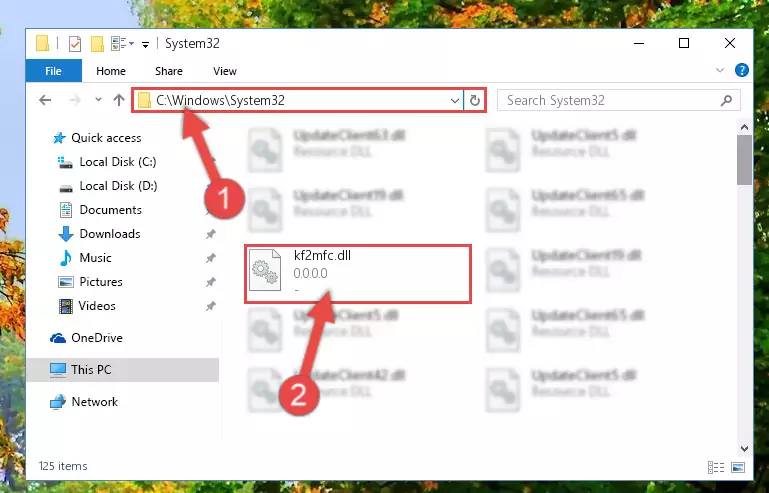Open the View ribbon tab
Viewport: 769px width, 493px height.
pos(225,71)
